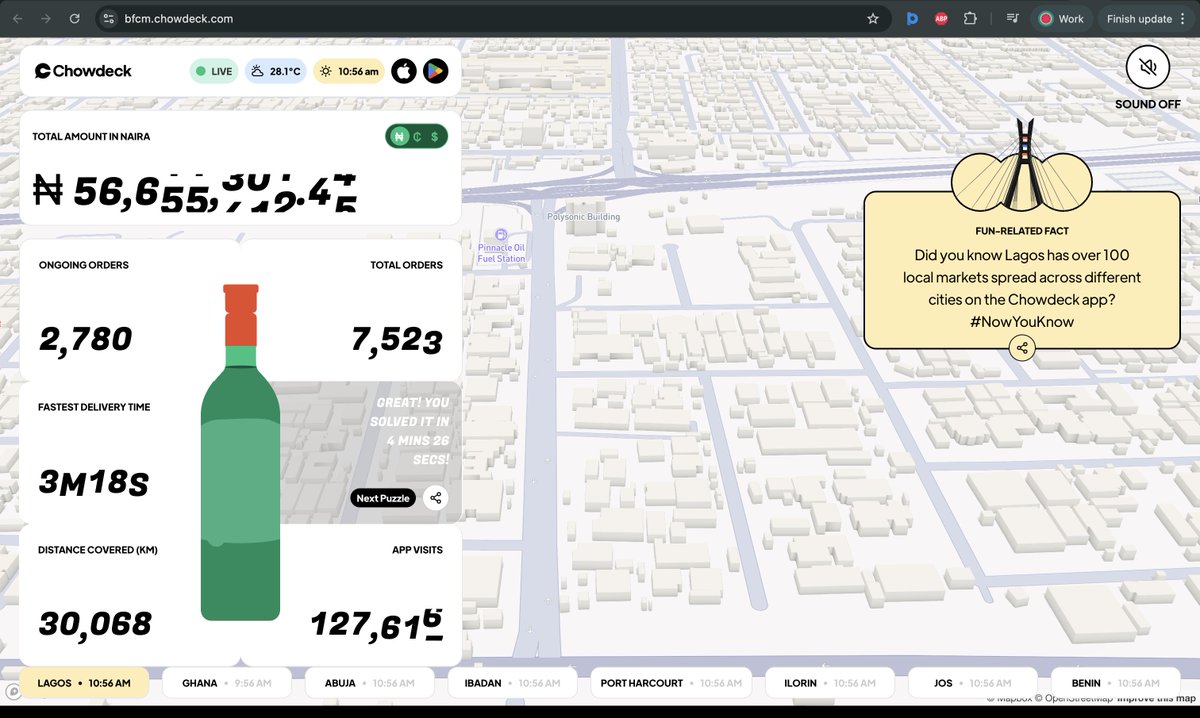Switch to the ABUJA tab
This screenshot has width=1200, height=718.
[369, 683]
